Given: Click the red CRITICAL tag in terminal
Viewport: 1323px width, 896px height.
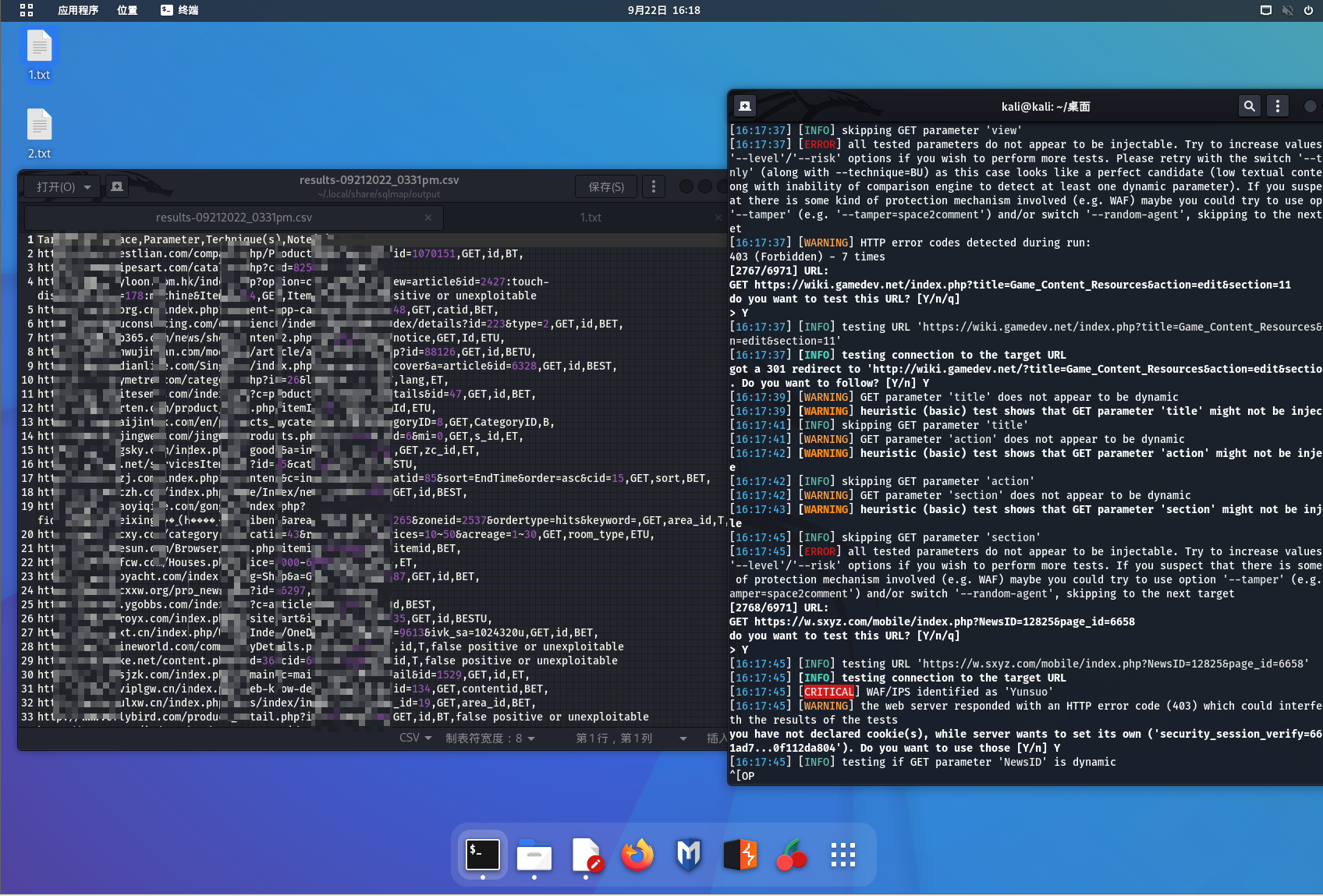Looking at the screenshot, I should [828, 692].
